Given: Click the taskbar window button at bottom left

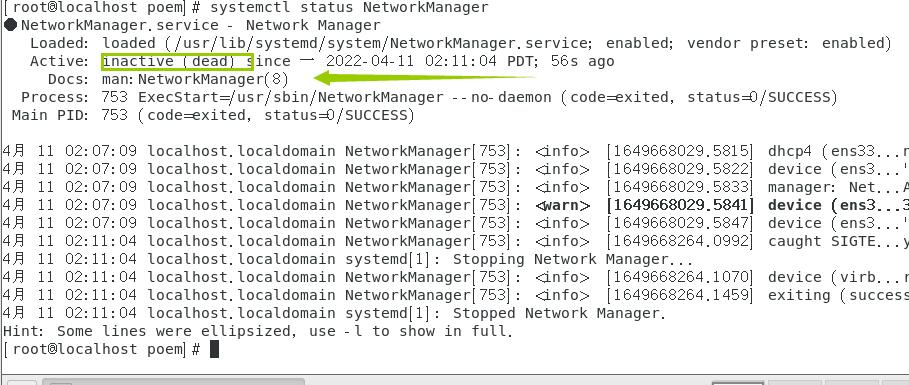Looking at the screenshot, I should pos(173,382).
